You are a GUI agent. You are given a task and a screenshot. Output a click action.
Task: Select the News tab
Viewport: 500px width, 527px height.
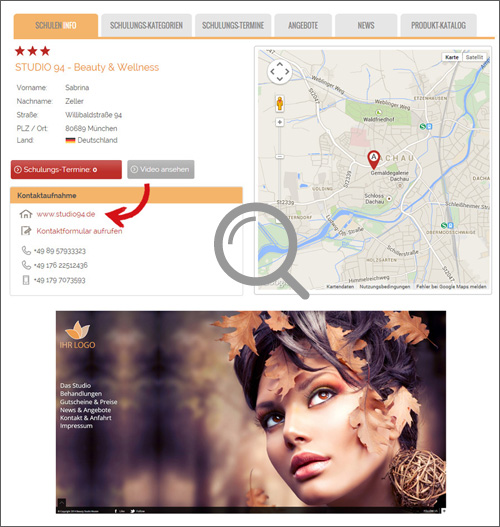pos(366,25)
